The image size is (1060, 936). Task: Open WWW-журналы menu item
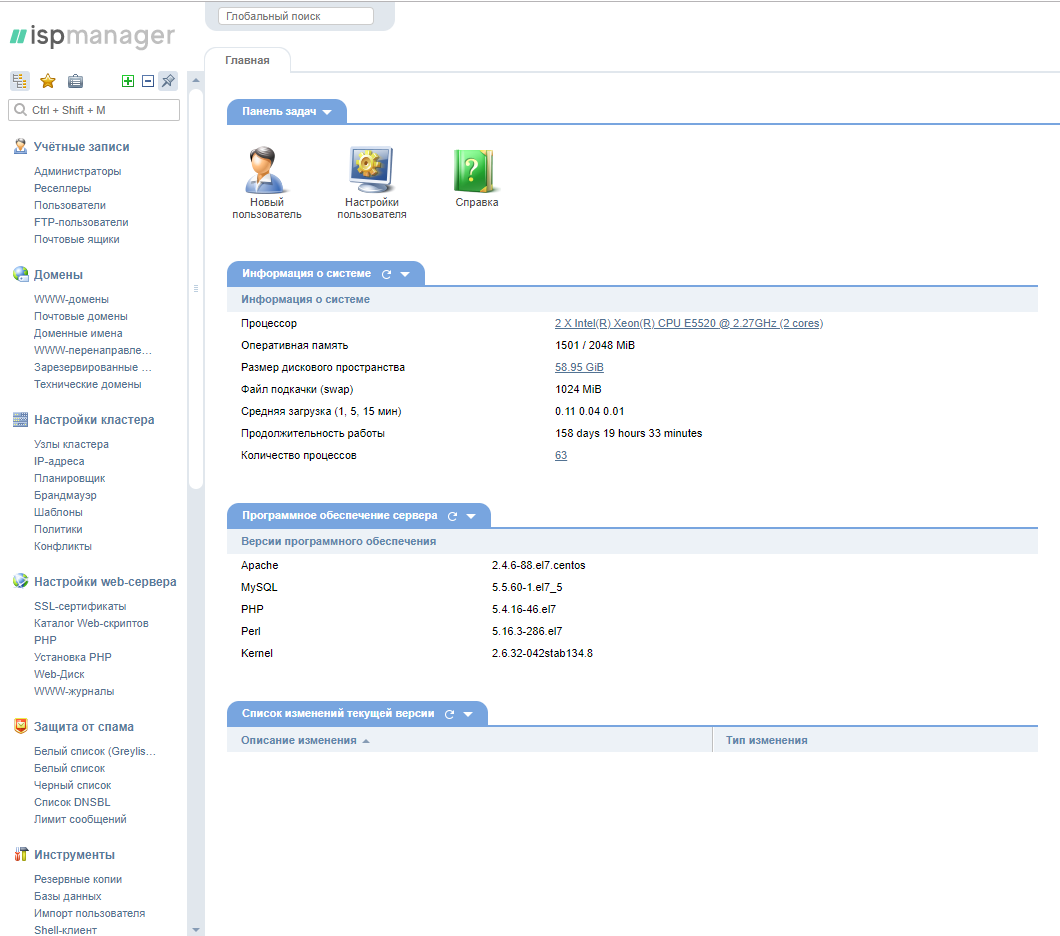click(x=74, y=691)
